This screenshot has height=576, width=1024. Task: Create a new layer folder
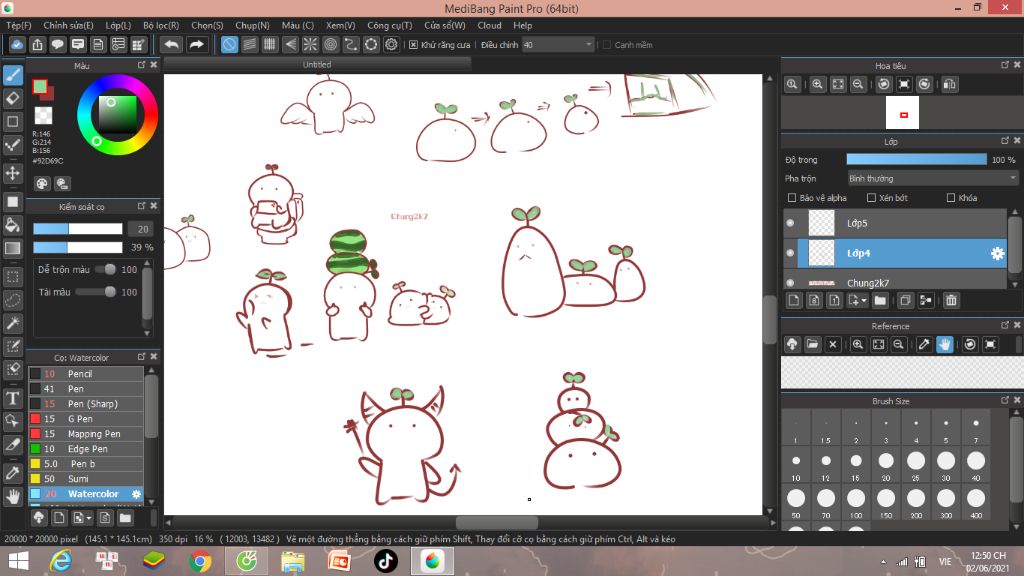[880, 300]
